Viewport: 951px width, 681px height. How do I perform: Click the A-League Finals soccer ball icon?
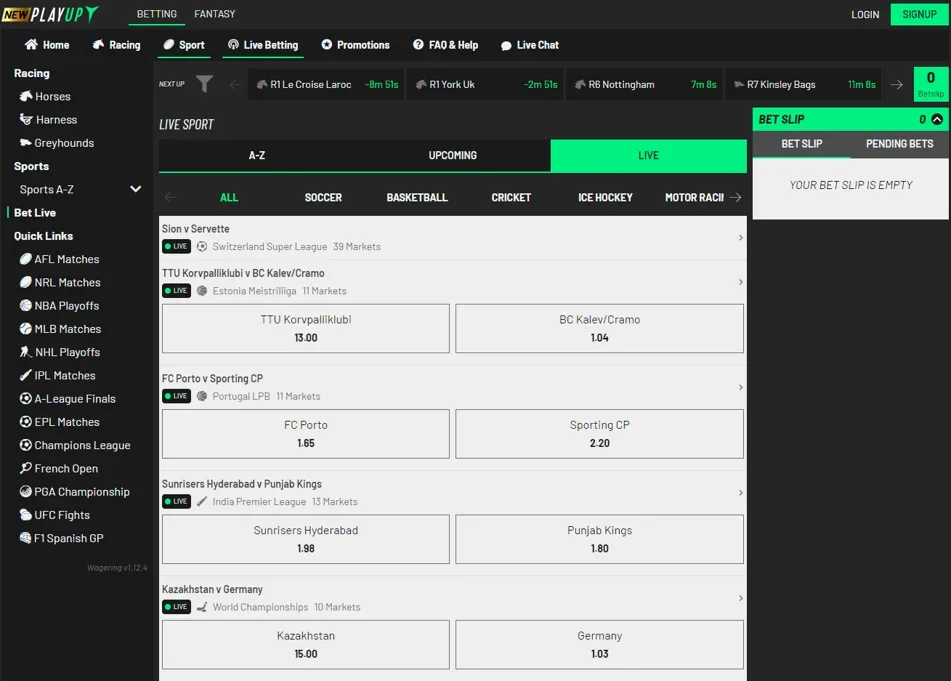point(25,398)
